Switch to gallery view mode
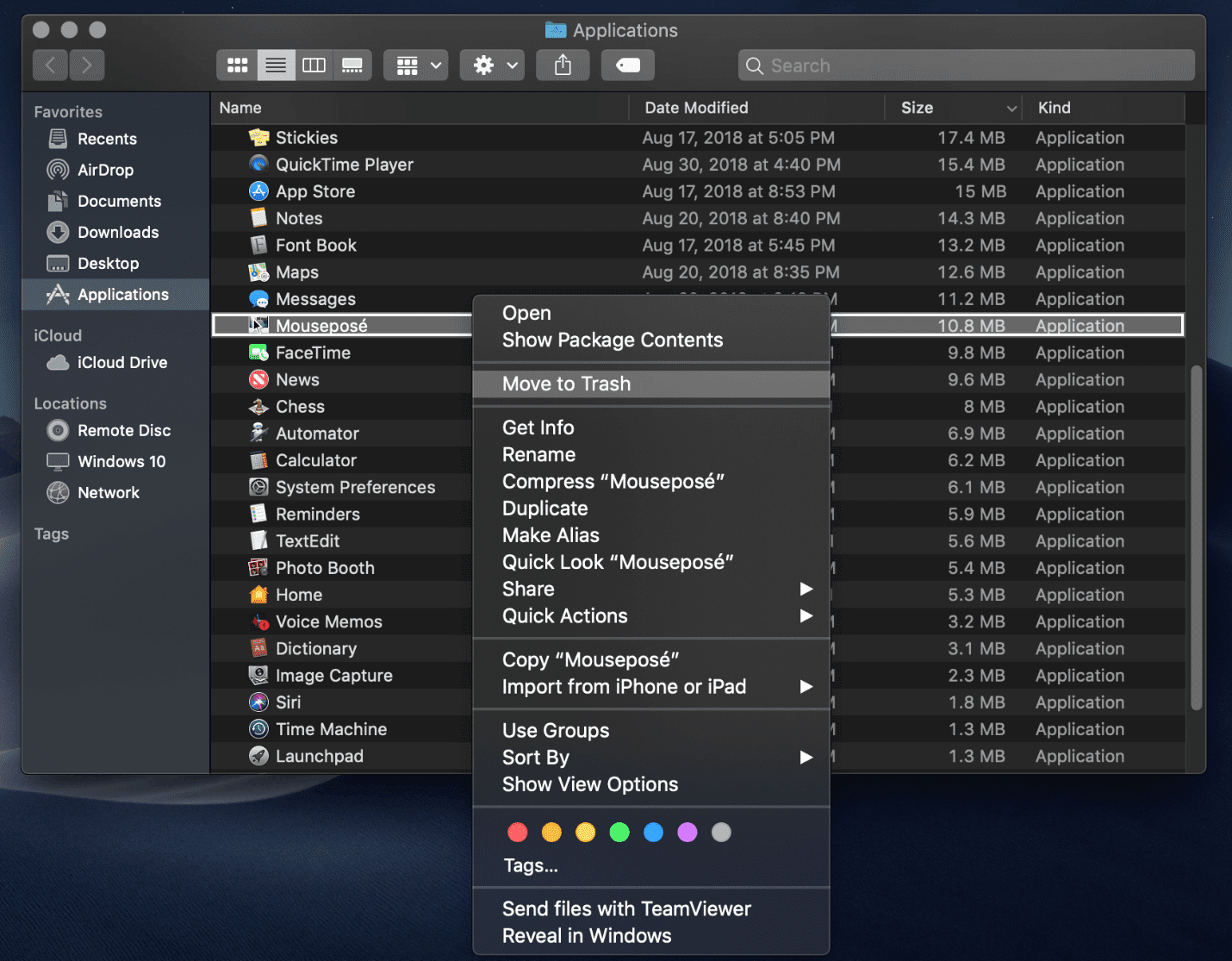 tap(352, 65)
